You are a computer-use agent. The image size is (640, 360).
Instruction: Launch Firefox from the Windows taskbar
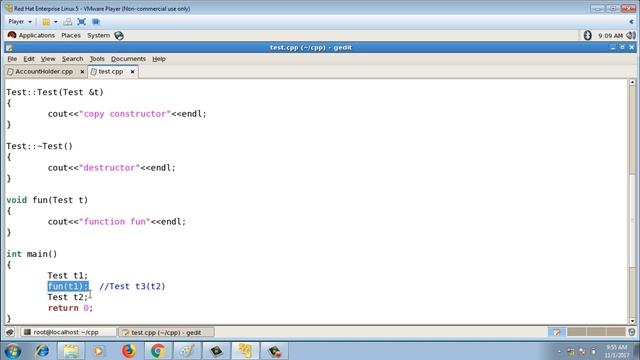pyautogui.click(x=129, y=351)
